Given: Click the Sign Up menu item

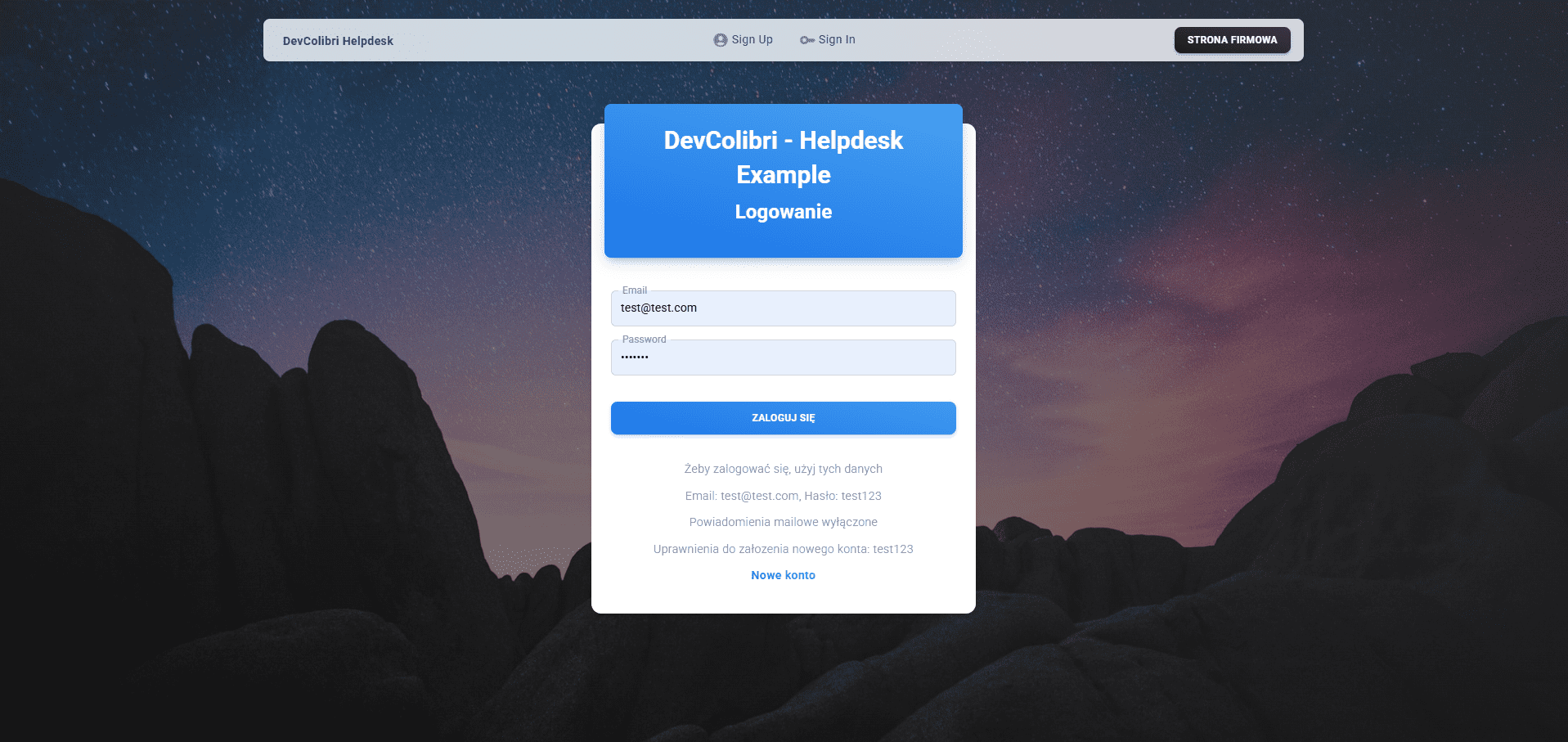Looking at the screenshot, I should point(752,39).
